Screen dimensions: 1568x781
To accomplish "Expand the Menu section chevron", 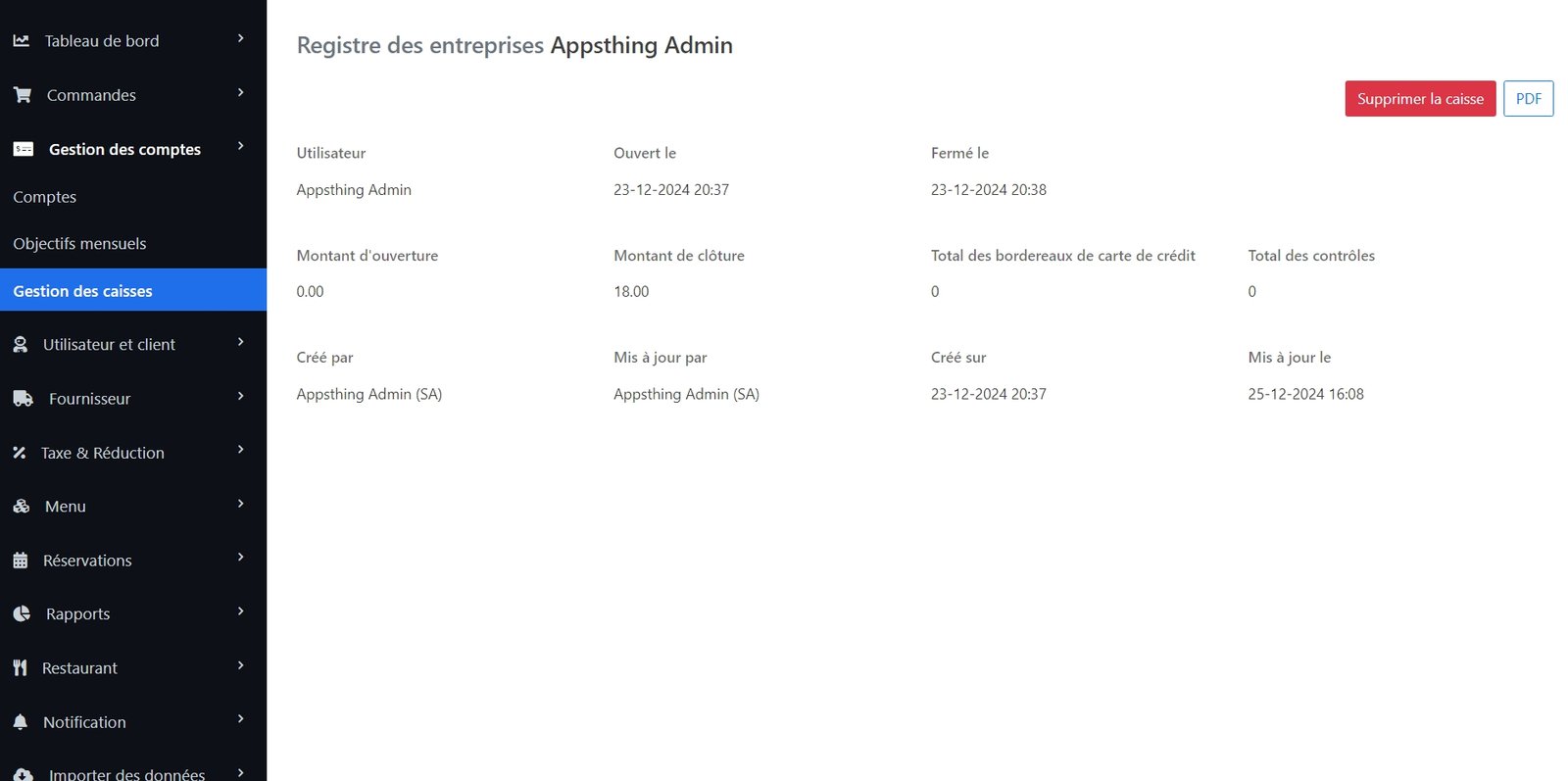I will click(240, 504).
